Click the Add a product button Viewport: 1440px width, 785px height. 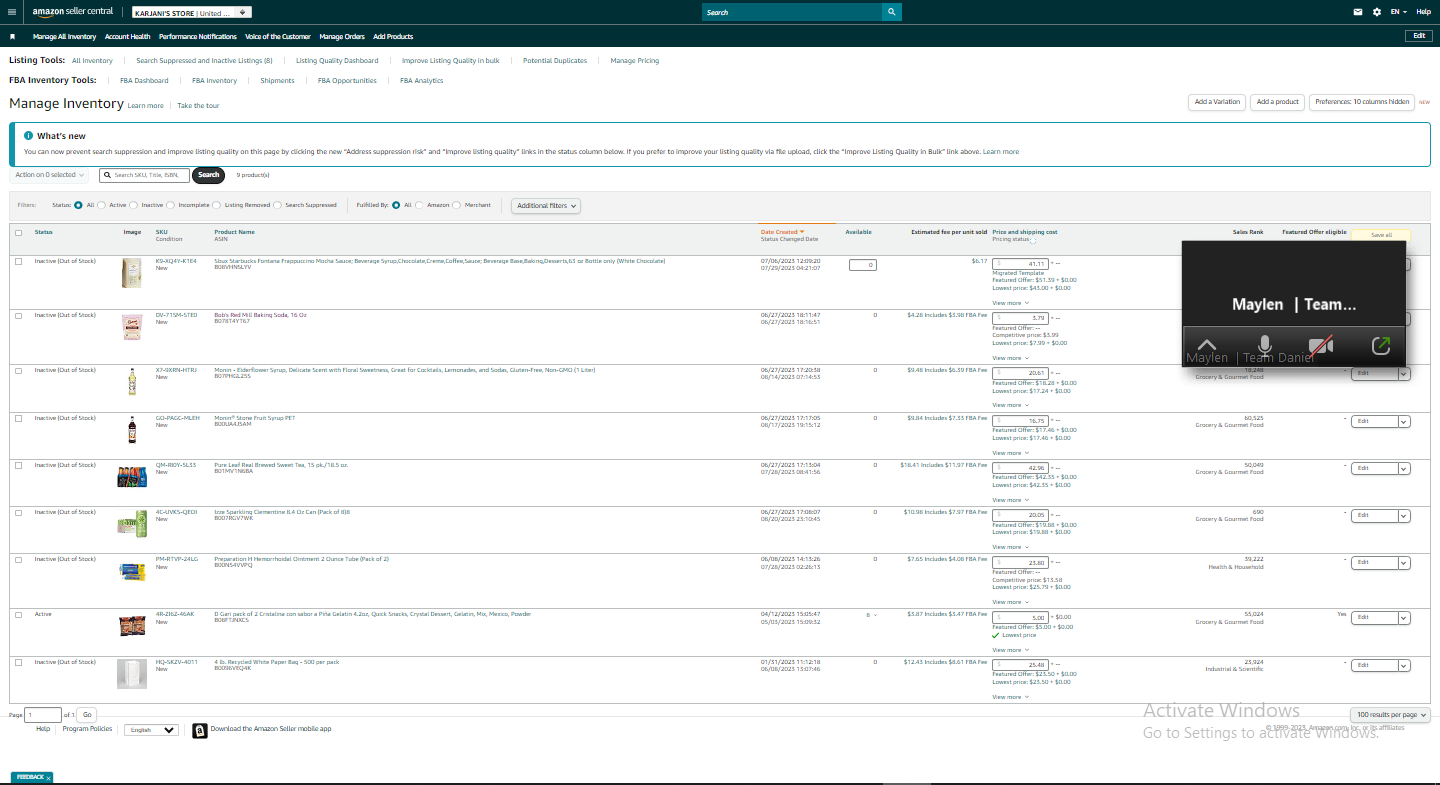tap(1277, 102)
